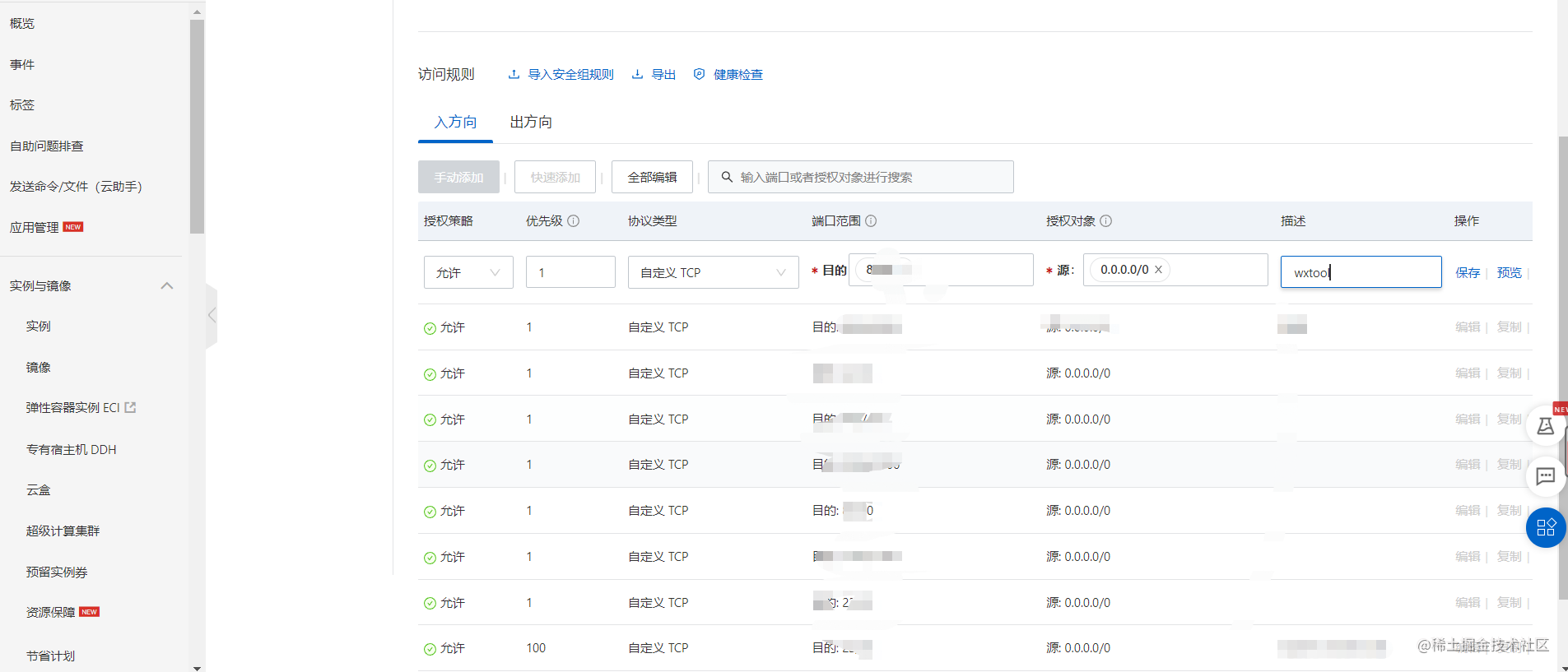
Task: Click the info icon next to 端口范围
Action: [x=871, y=220]
